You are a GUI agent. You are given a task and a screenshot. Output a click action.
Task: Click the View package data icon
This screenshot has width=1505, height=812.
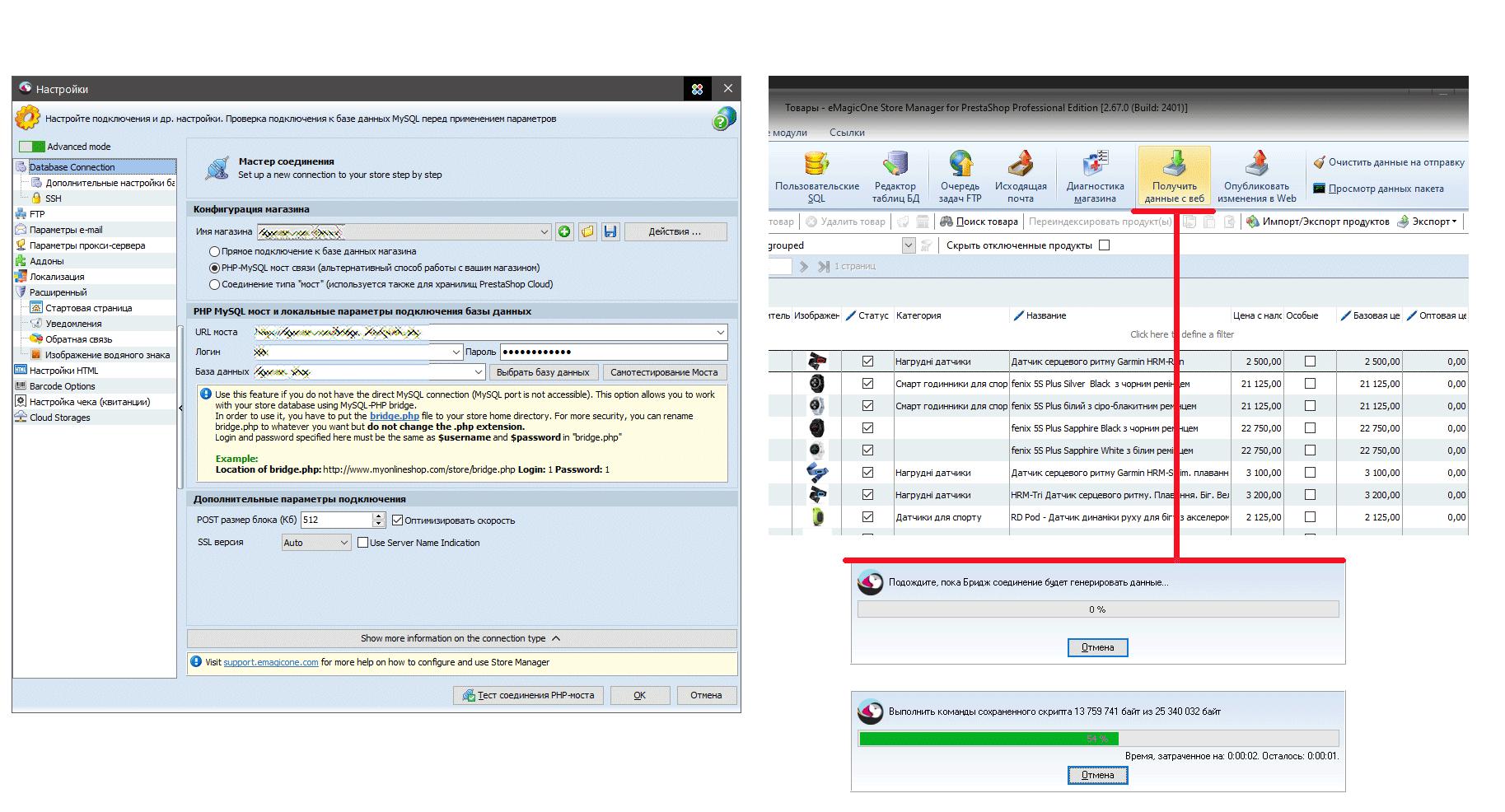tap(1319, 189)
